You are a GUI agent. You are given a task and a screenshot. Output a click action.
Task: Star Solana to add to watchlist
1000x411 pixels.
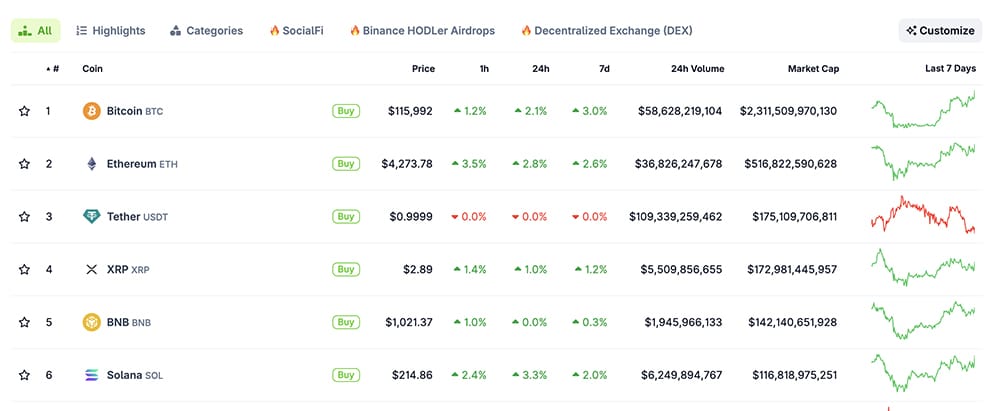coord(24,375)
